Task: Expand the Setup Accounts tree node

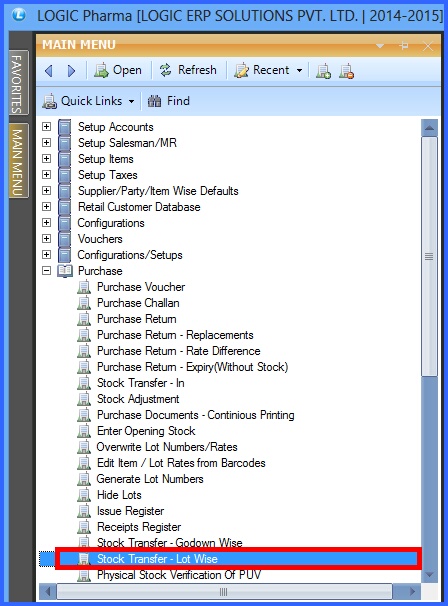Action: (x=46, y=127)
